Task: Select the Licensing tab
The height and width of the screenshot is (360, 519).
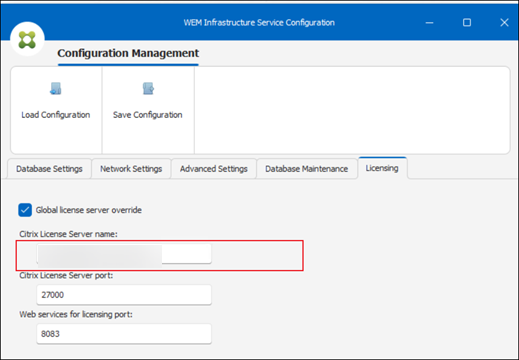Action: [382, 168]
